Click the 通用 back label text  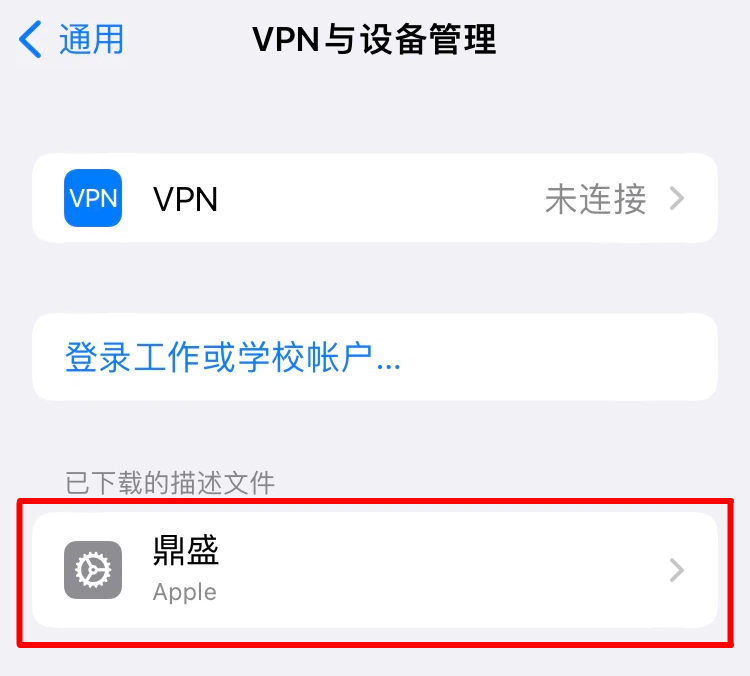tap(91, 39)
